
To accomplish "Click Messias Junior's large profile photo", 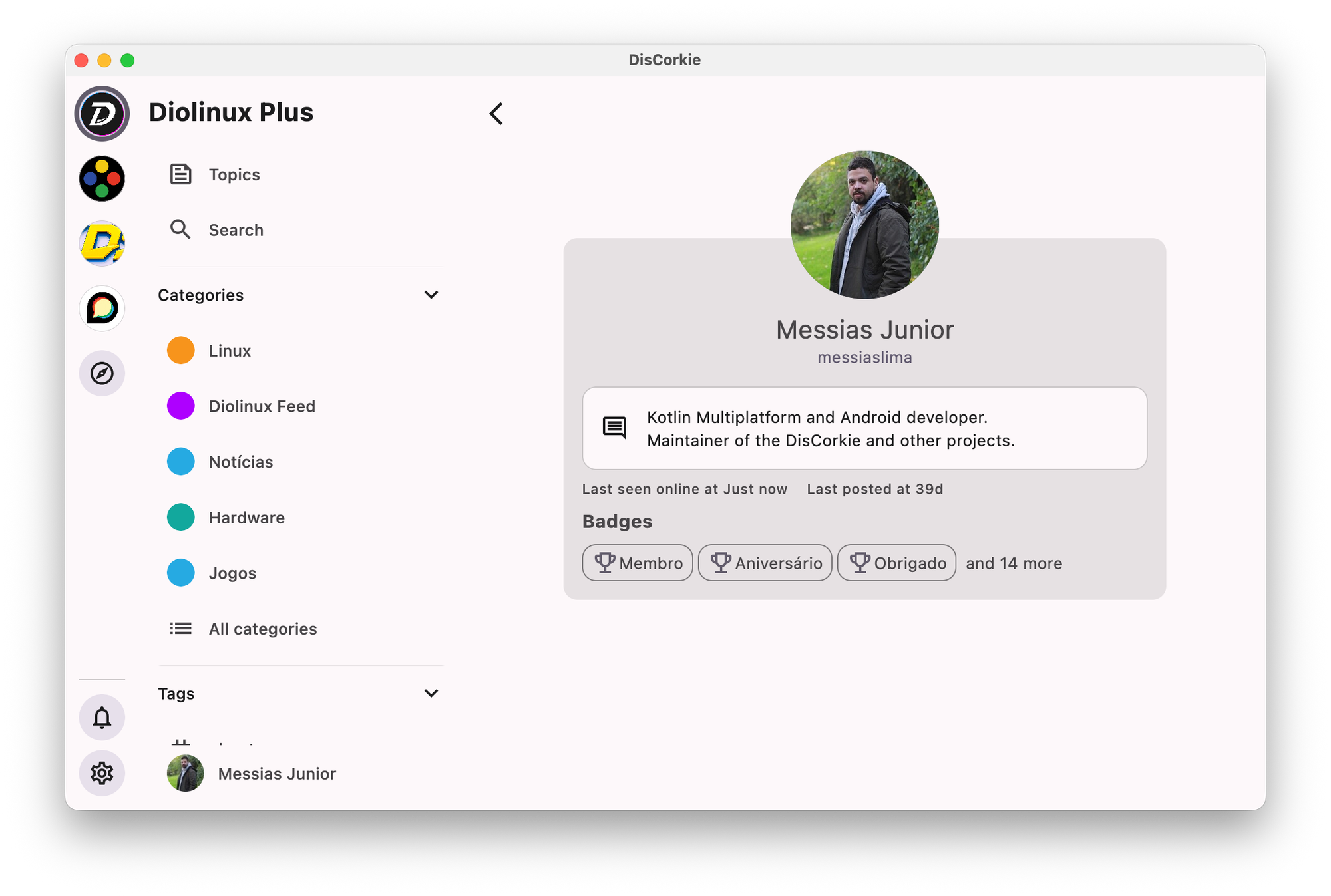I will (864, 225).
